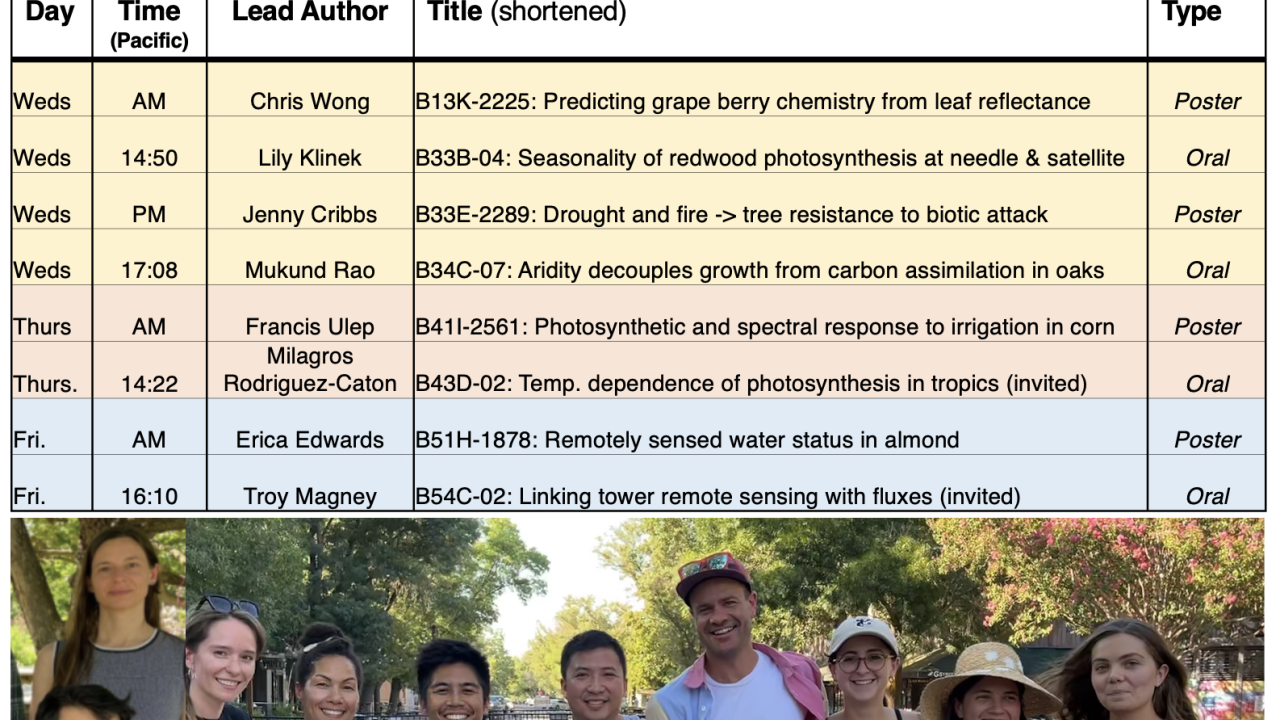The image size is (1280, 720).
Task: Click the 17:08 time cell
Action: 149,270
